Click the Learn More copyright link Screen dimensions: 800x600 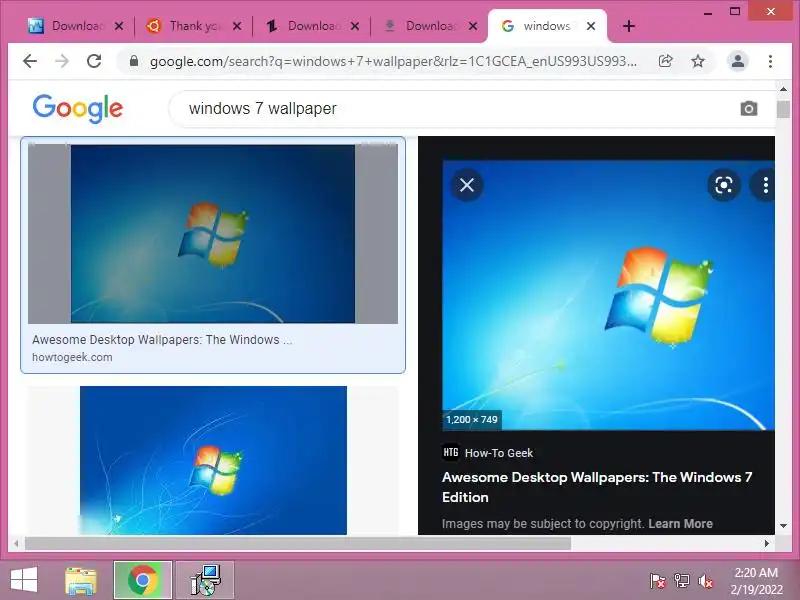(x=680, y=523)
